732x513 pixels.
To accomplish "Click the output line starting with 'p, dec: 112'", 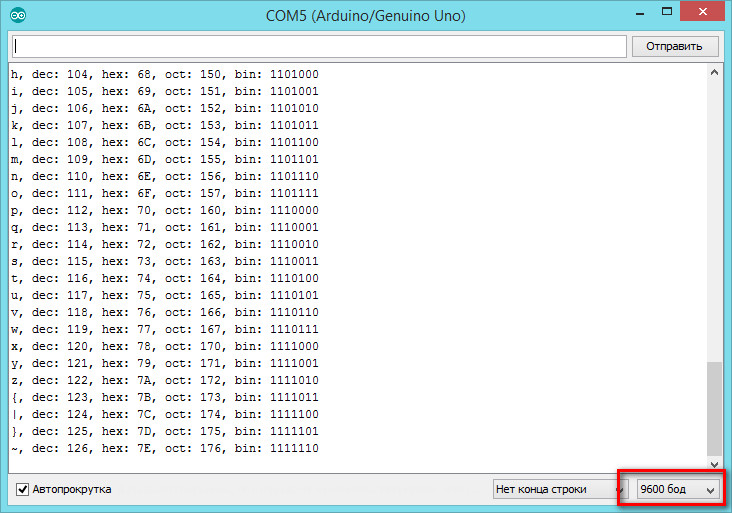I will (x=165, y=210).
